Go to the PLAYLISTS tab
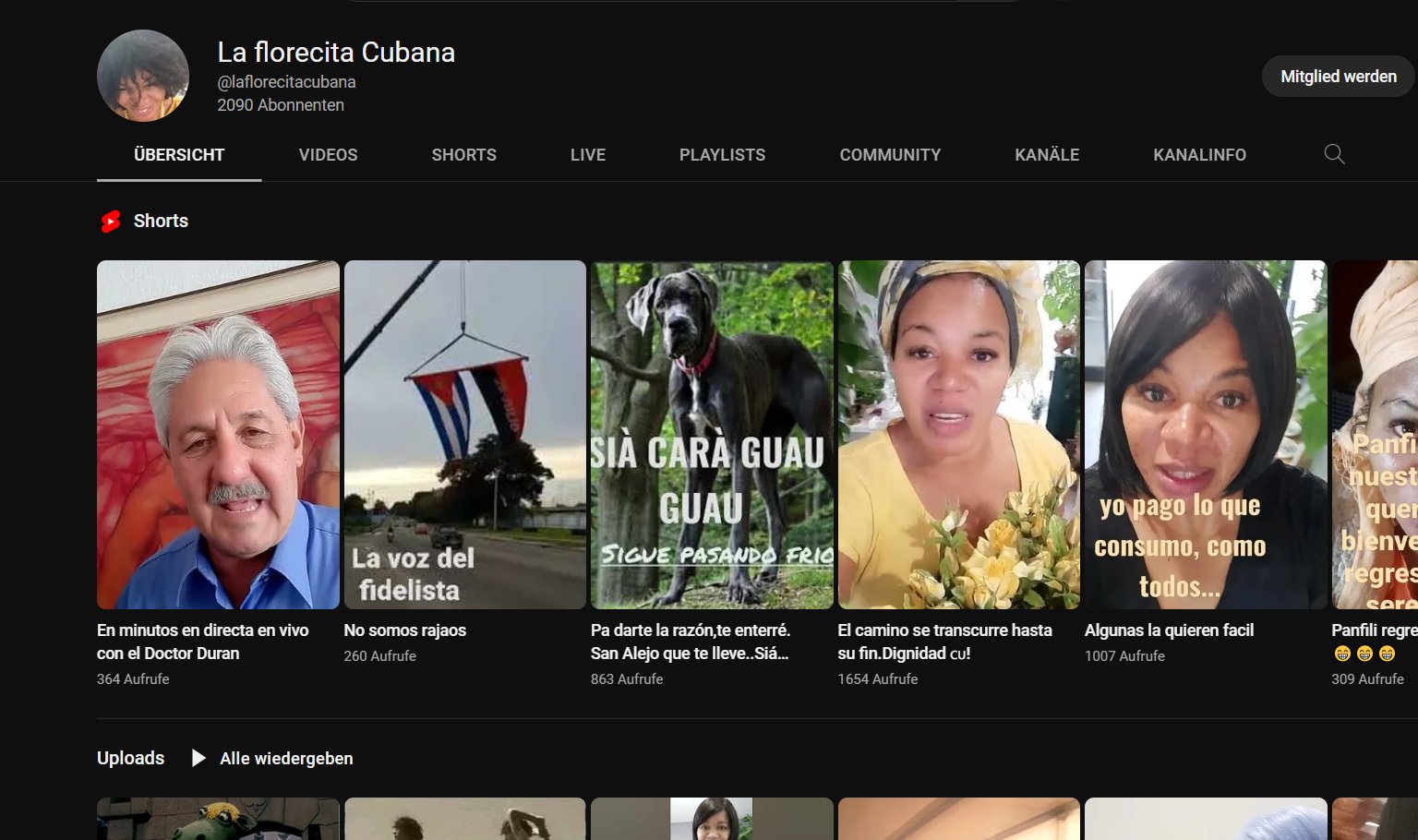Viewport: 1418px width, 840px height. pos(722,155)
